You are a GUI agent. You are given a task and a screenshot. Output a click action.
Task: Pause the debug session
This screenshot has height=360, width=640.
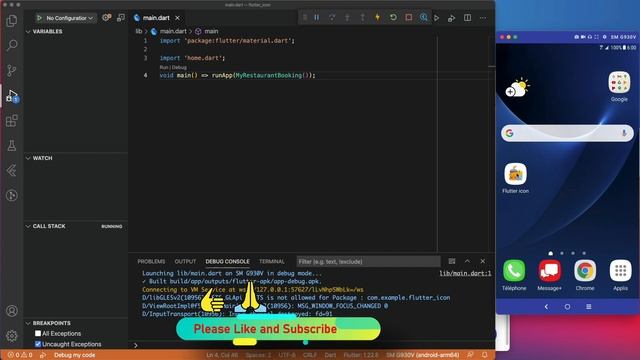click(x=317, y=18)
